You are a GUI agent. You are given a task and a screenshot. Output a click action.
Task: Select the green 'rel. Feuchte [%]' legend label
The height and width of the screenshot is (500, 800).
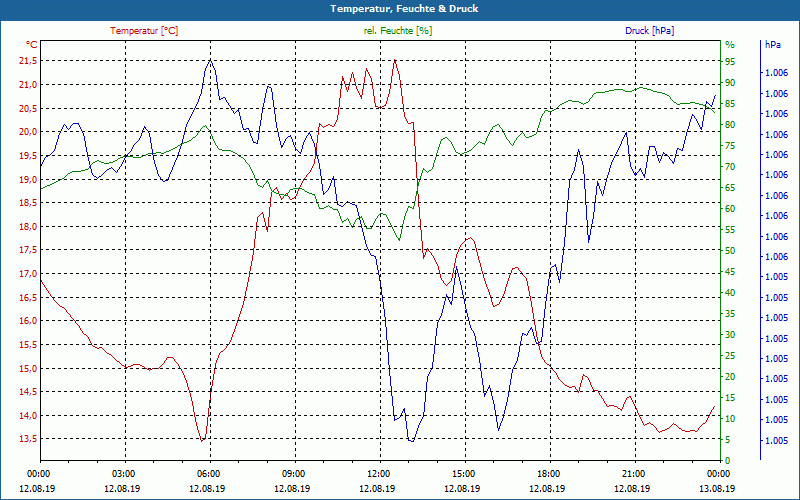pos(397,31)
